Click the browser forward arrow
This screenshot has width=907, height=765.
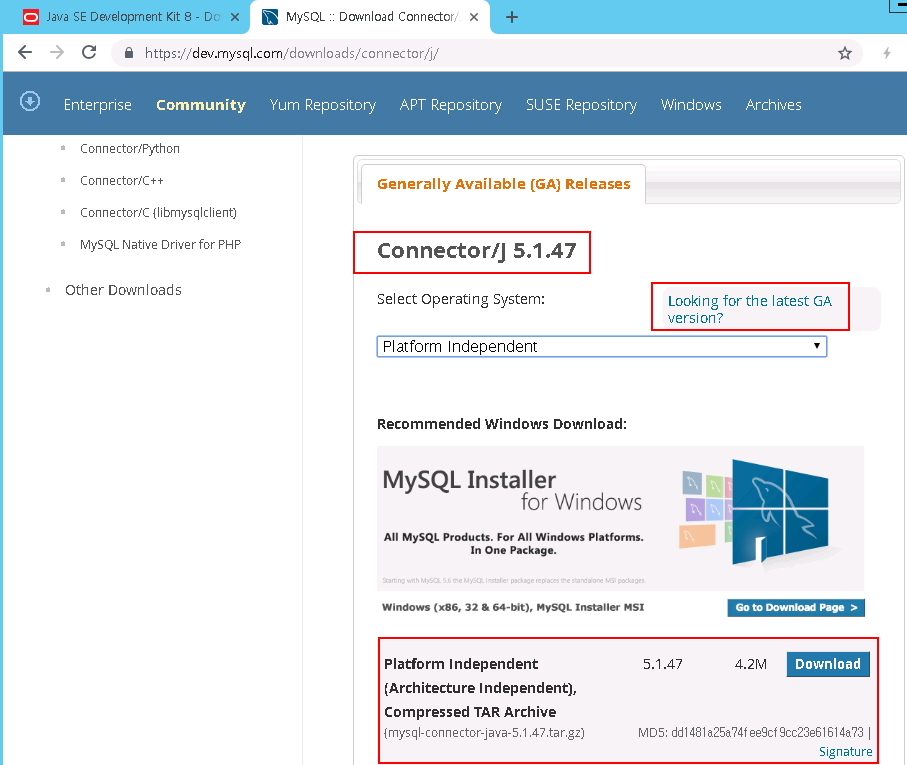point(57,53)
